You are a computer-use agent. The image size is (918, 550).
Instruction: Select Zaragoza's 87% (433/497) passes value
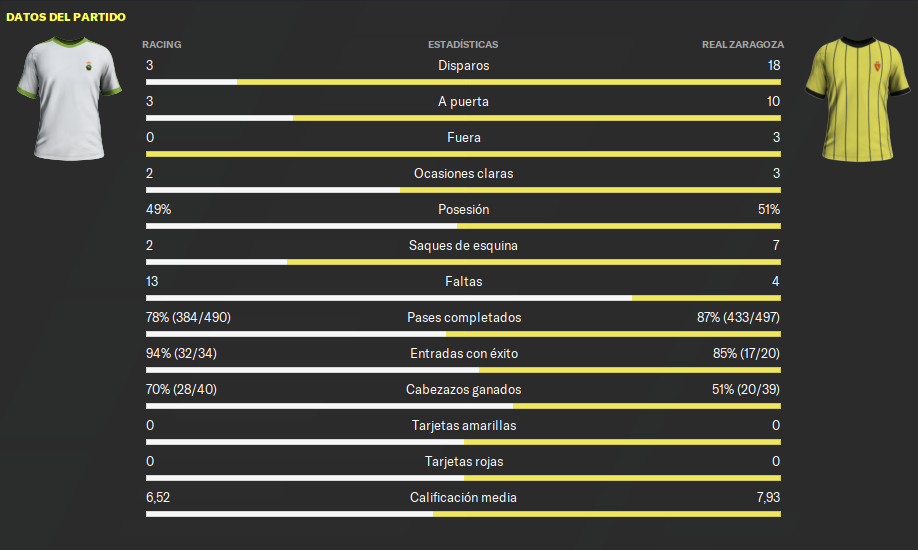(x=738, y=317)
